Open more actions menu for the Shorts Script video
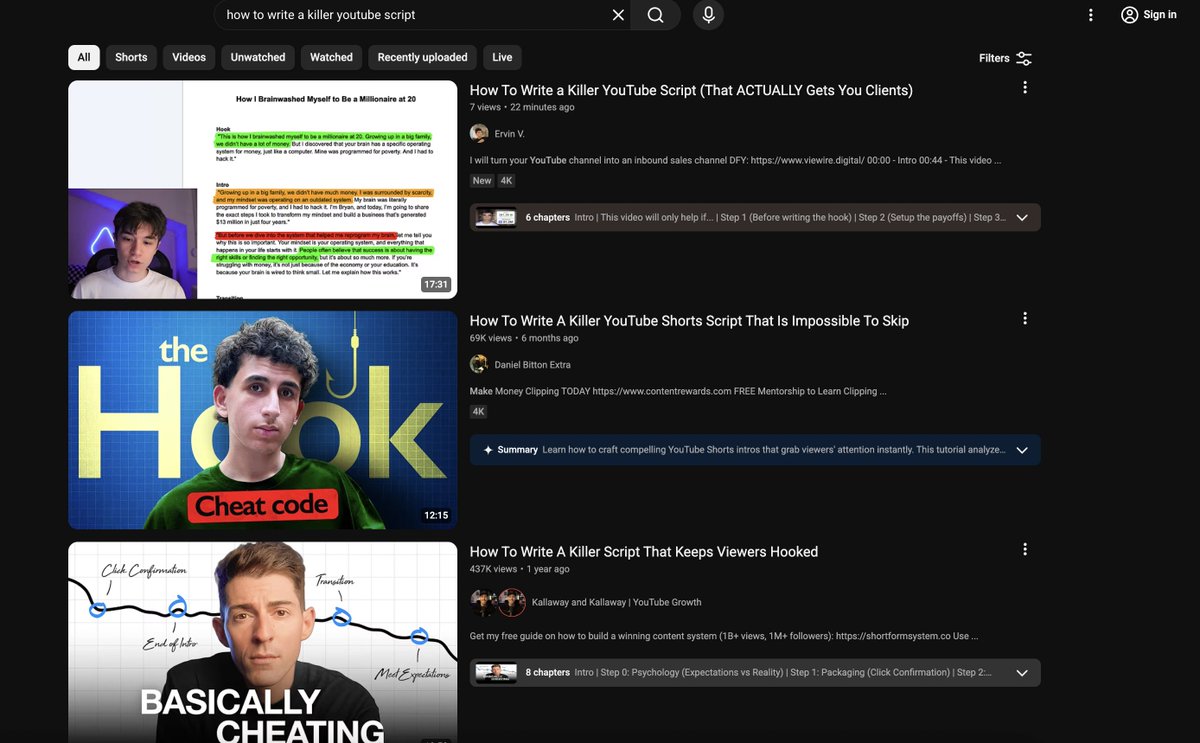 point(1025,319)
